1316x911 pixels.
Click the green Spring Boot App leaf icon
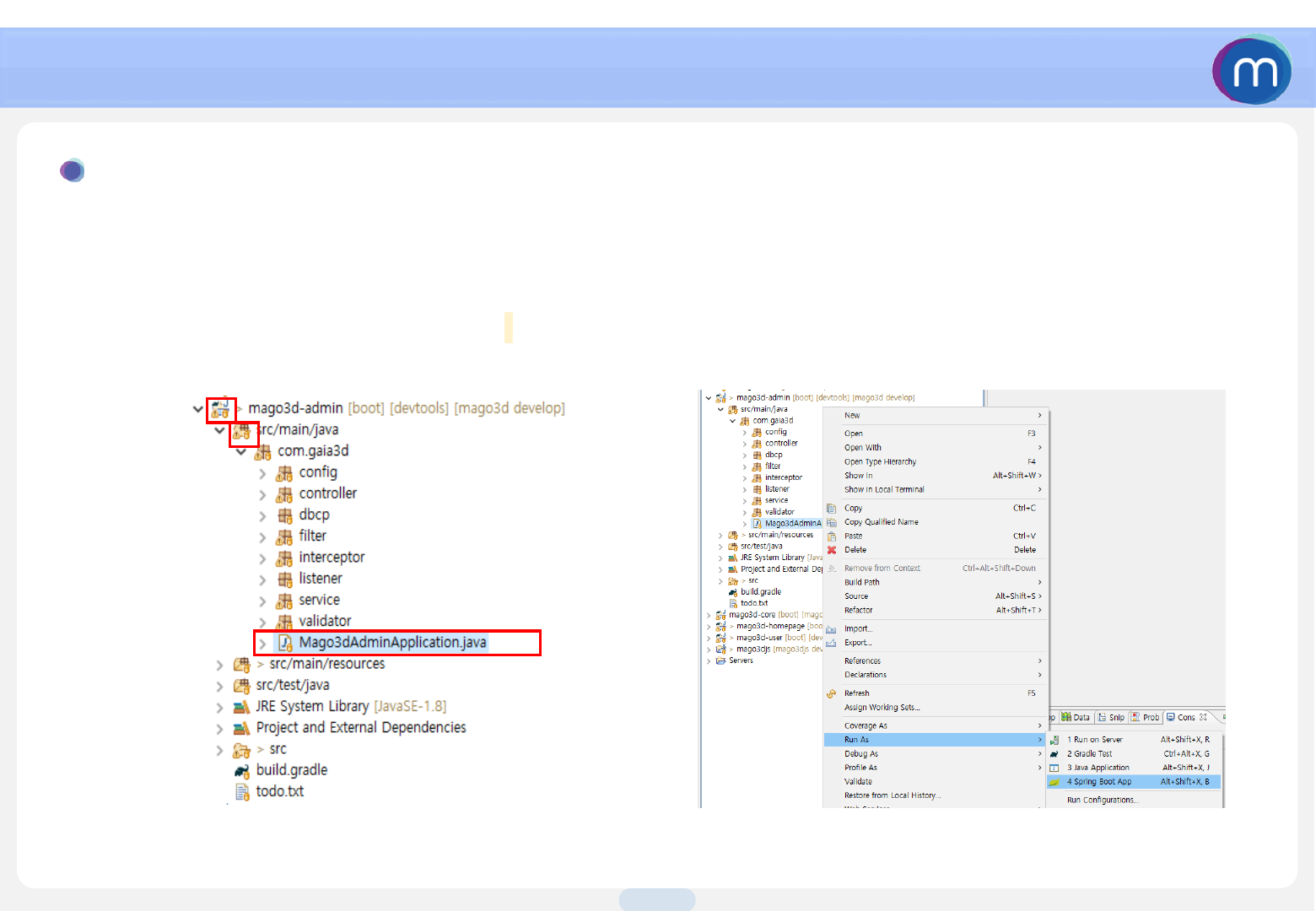[x=1054, y=782]
